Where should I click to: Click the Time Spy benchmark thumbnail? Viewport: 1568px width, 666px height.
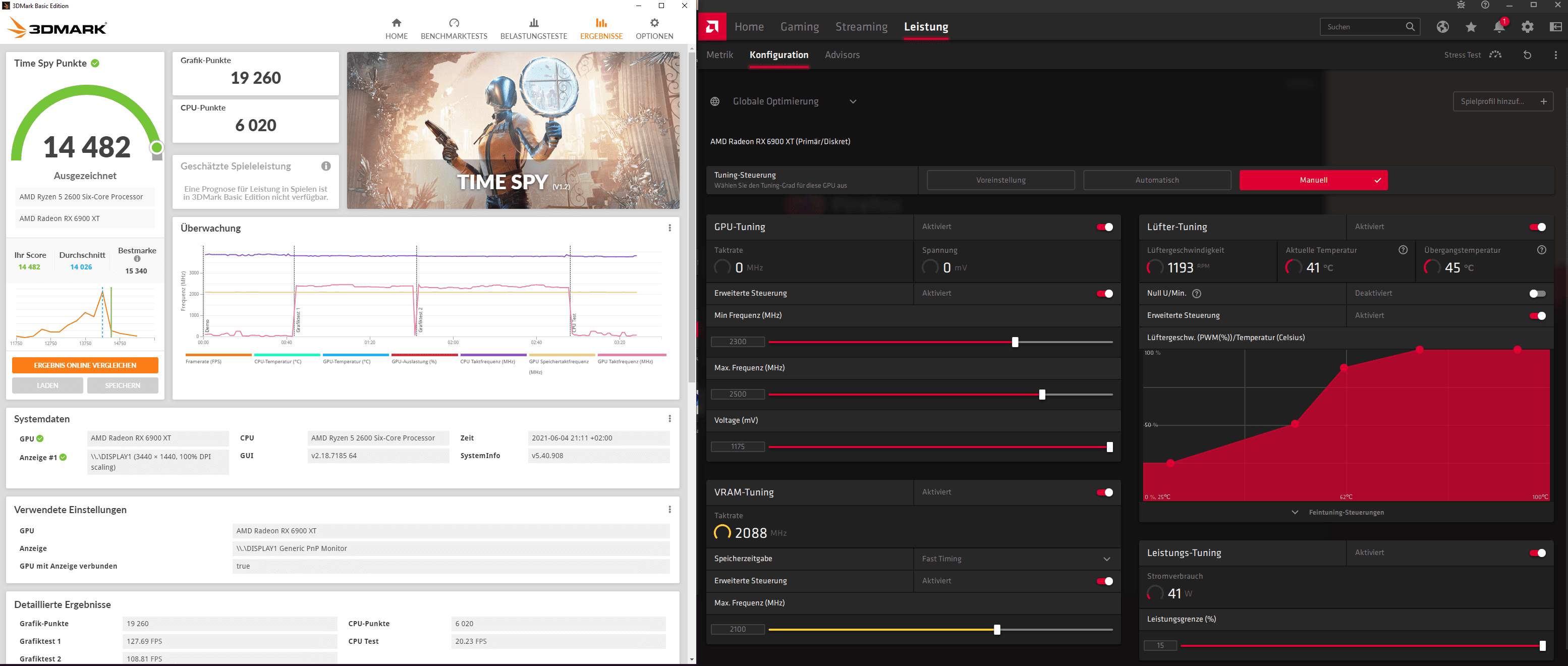(x=513, y=130)
